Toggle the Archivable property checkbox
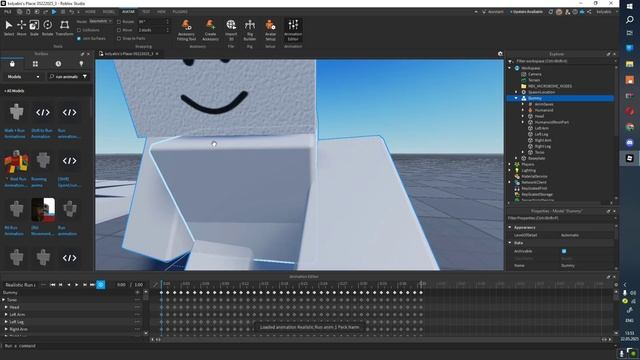 [x=564, y=251]
